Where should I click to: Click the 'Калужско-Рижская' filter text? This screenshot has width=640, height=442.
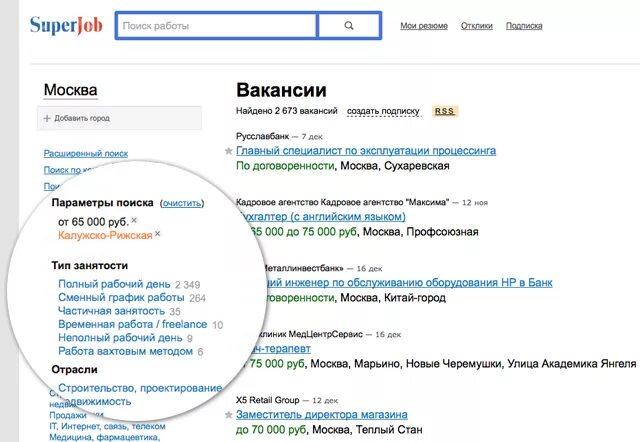tap(105, 235)
